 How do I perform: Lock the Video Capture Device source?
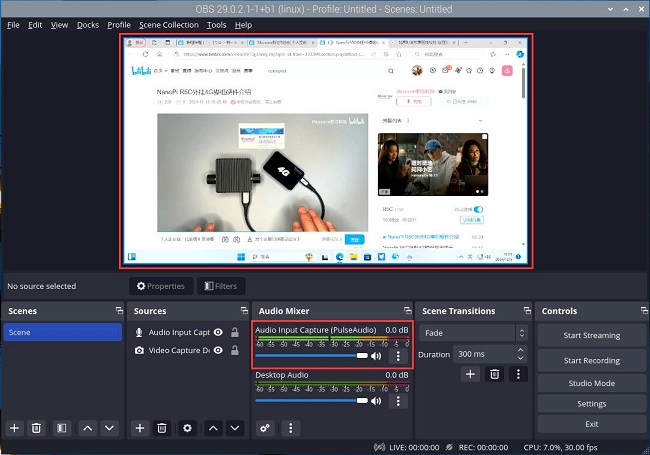point(235,351)
